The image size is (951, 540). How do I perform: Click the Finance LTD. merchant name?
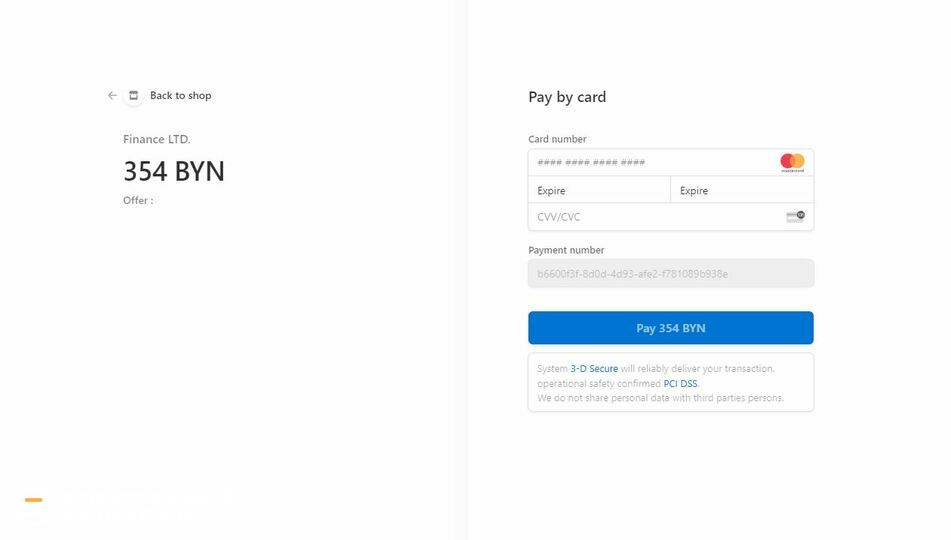coord(157,140)
